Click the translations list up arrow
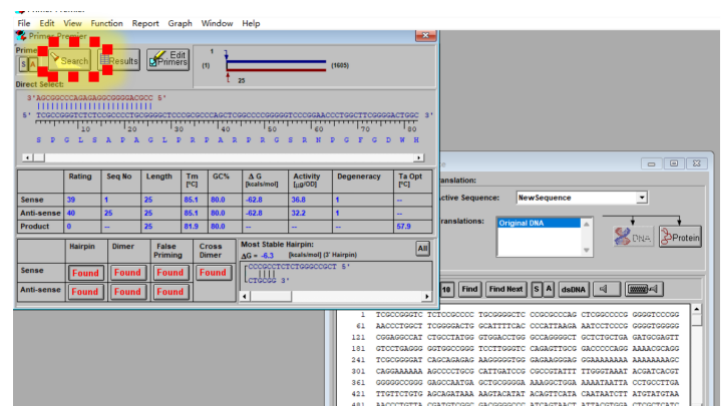This screenshot has height=406, width=725. coord(586,224)
